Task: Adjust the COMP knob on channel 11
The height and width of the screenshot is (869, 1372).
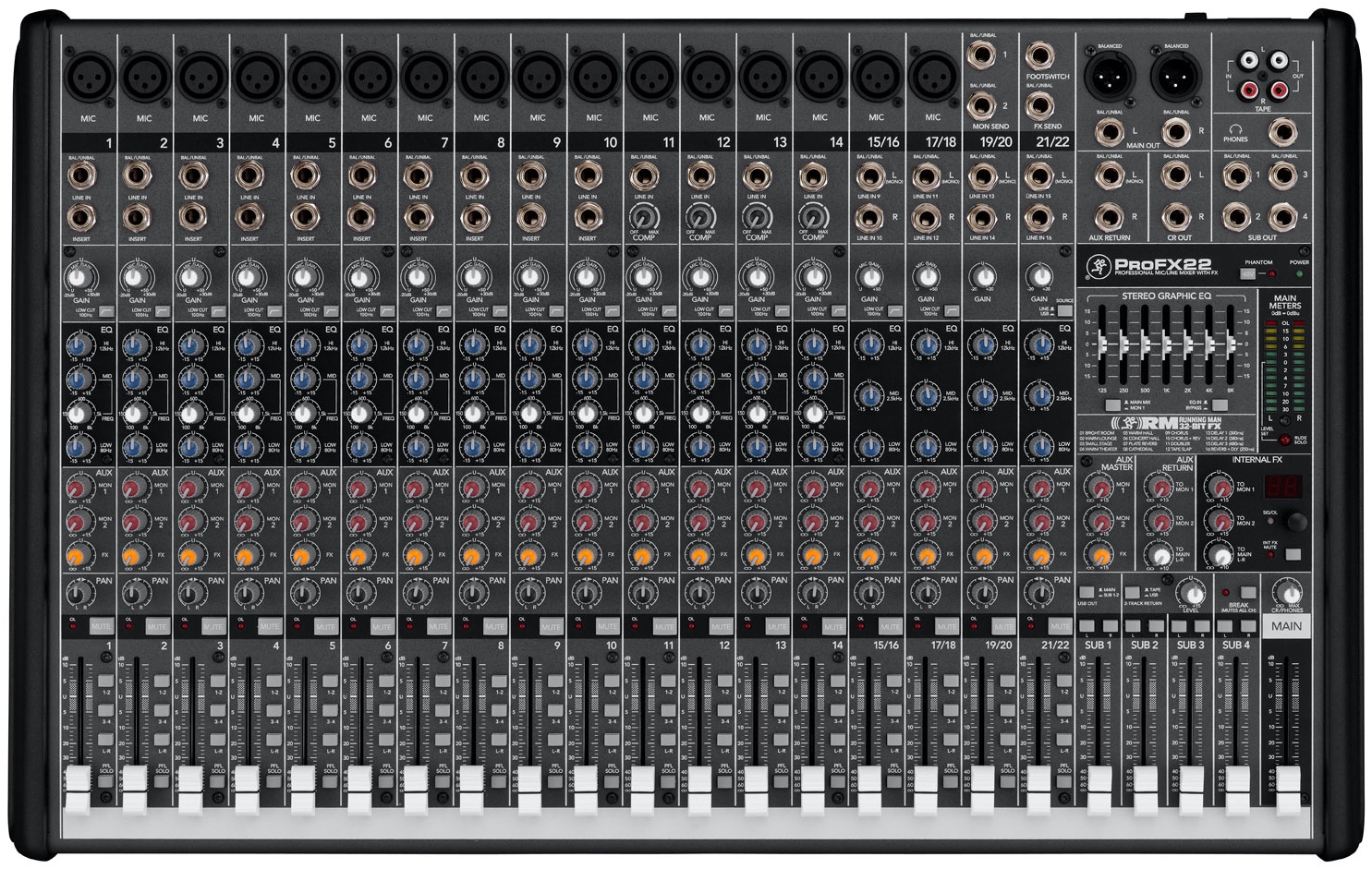Action: point(643,217)
